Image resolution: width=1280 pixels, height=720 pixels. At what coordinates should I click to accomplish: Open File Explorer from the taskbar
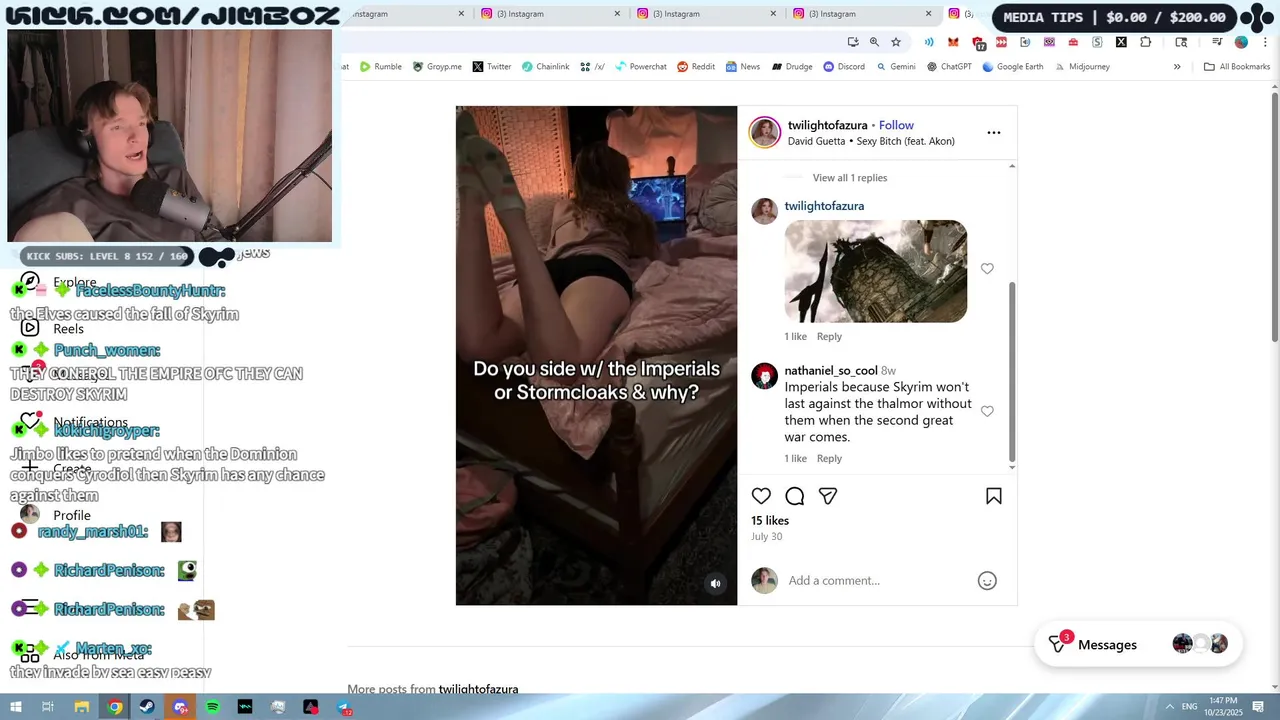(x=82, y=707)
